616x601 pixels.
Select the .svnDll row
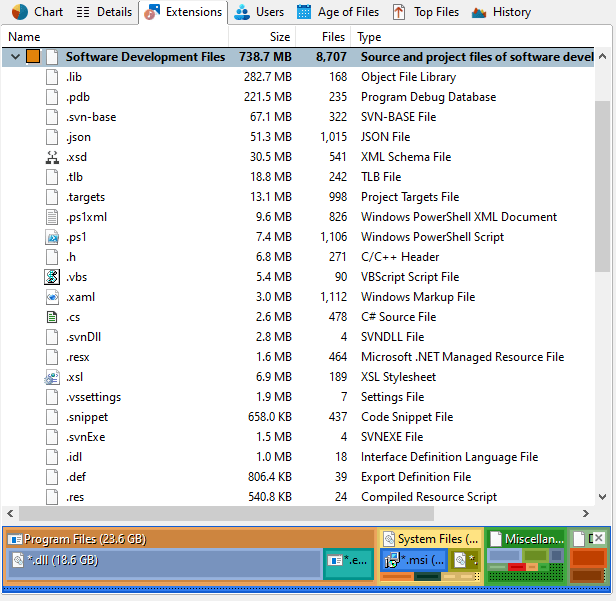[x=298, y=337]
